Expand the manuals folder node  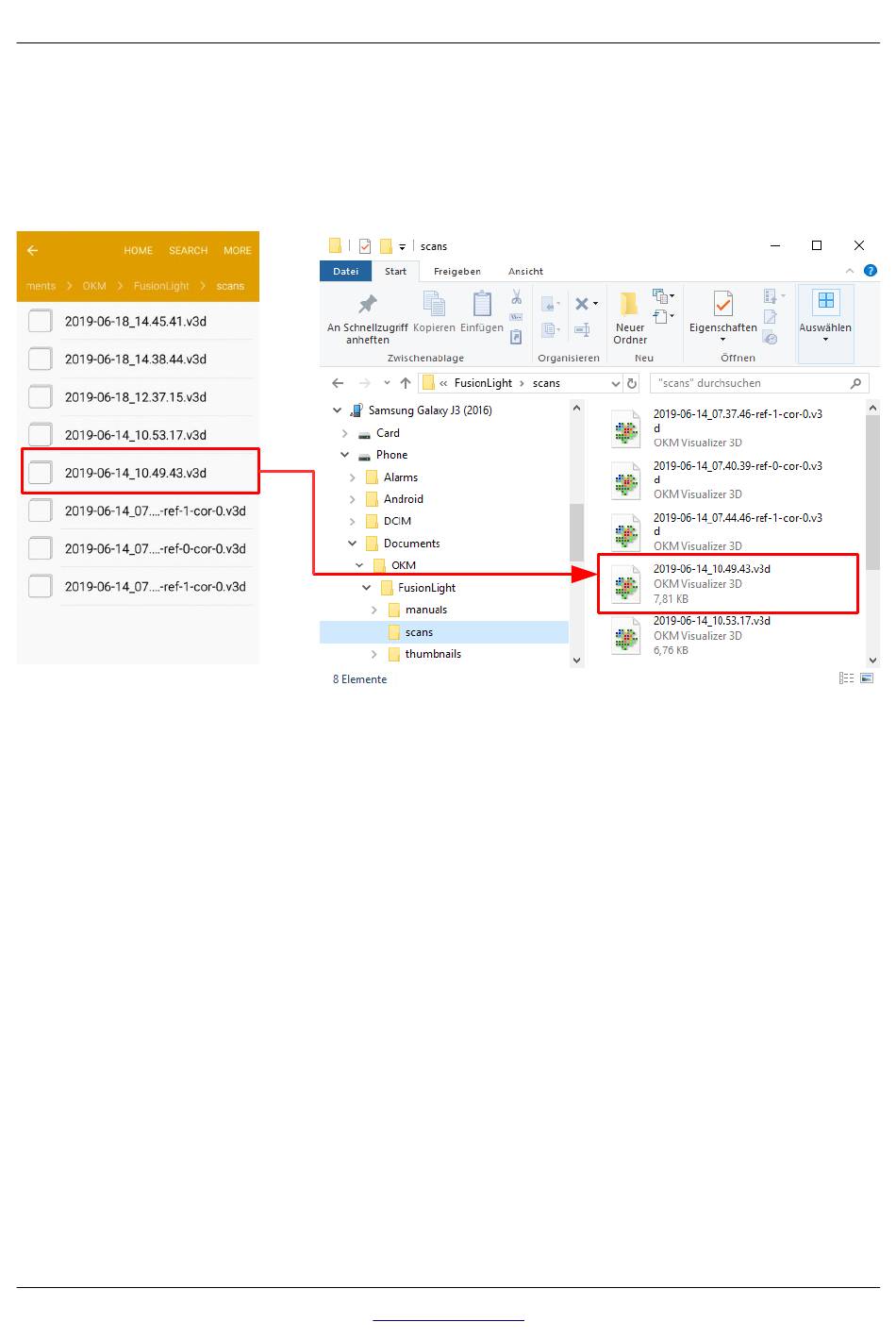click(x=374, y=610)
